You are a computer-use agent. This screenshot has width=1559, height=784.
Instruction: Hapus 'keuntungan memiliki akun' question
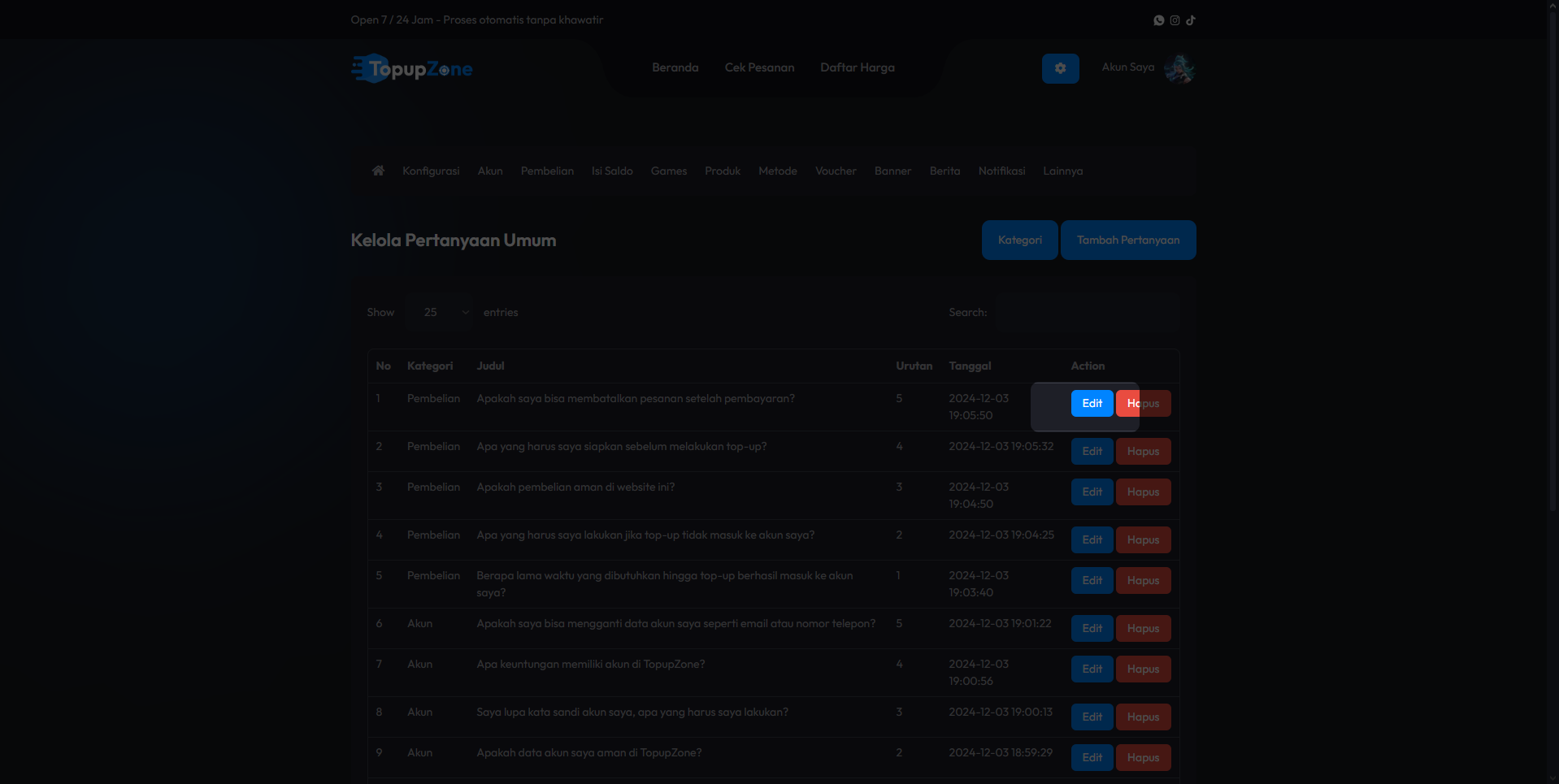point(1144,669)
